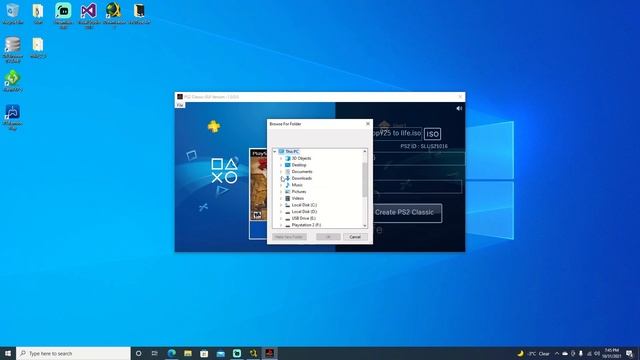Select Videos folder in the tree
The image size is (640, 360).
[x=298, y=198]
